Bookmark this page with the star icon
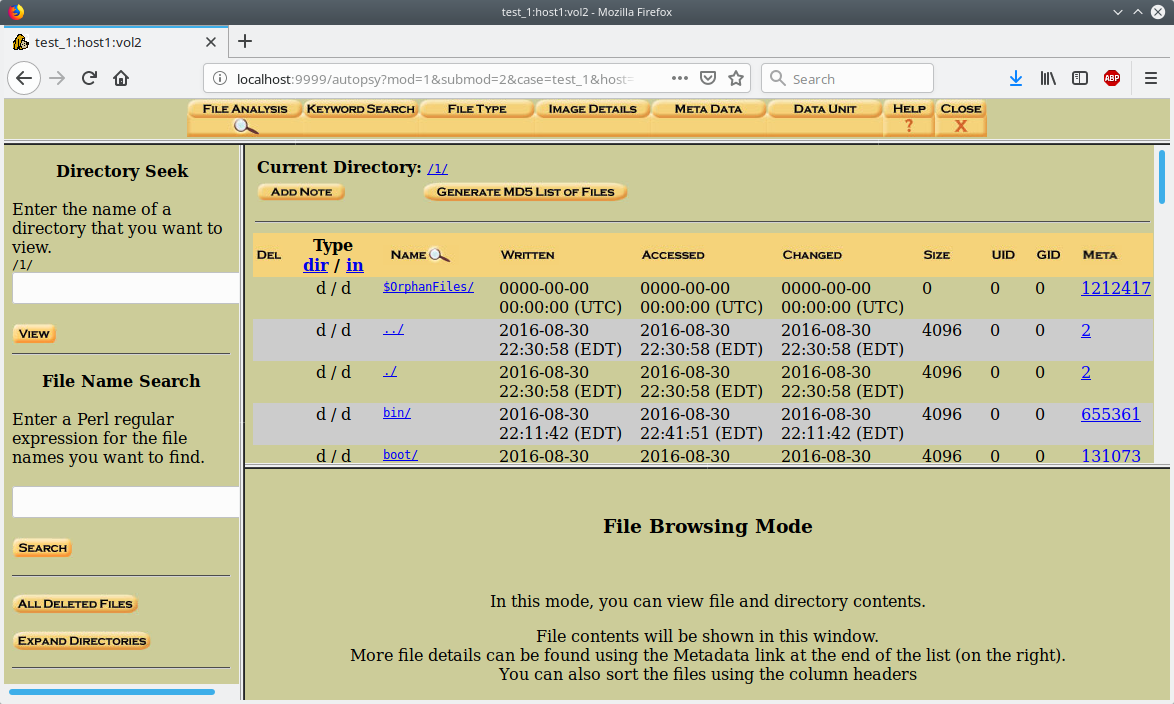The width and height of the screenshot is (1174, 704). (736, 79)
